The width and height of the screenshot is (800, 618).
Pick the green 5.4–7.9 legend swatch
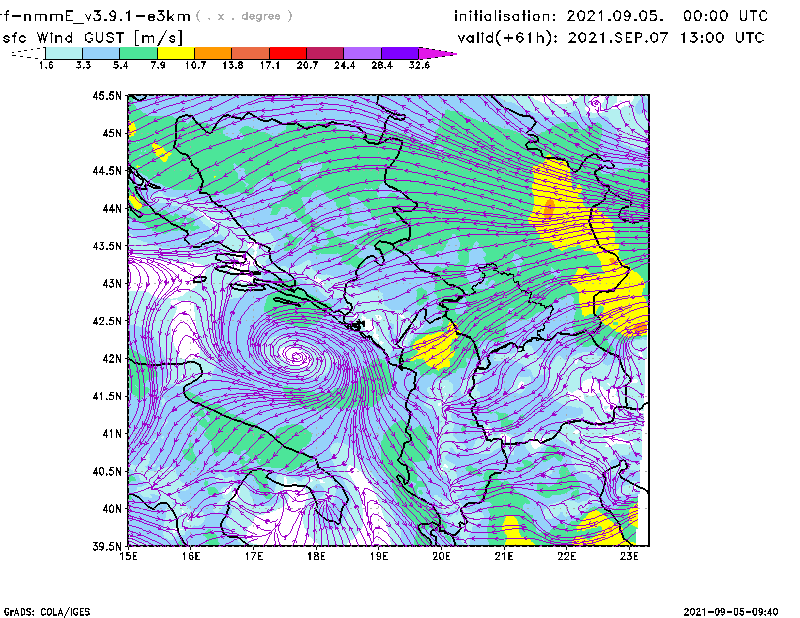click(x=138, y=53)
